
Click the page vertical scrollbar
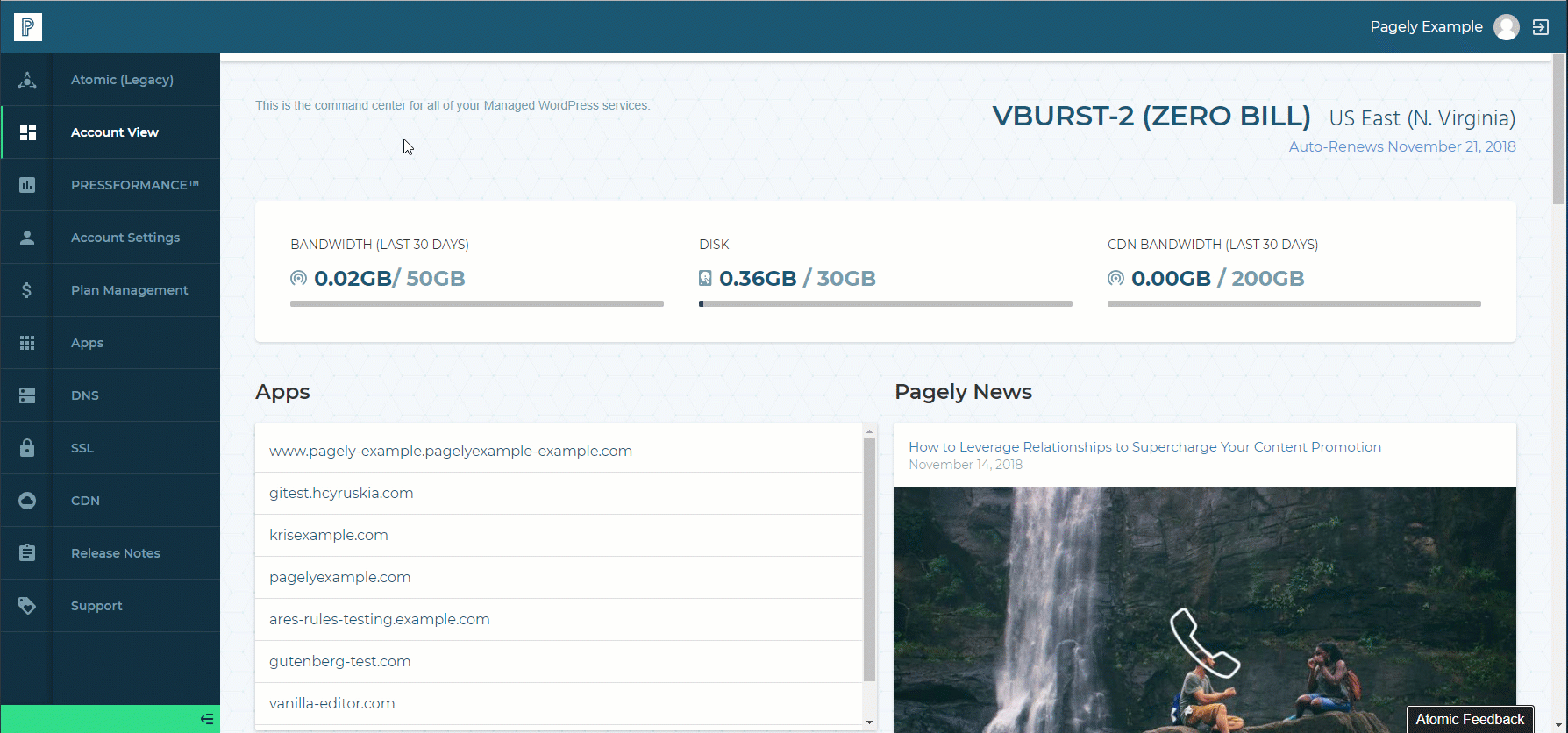(x=1558, y=130)
